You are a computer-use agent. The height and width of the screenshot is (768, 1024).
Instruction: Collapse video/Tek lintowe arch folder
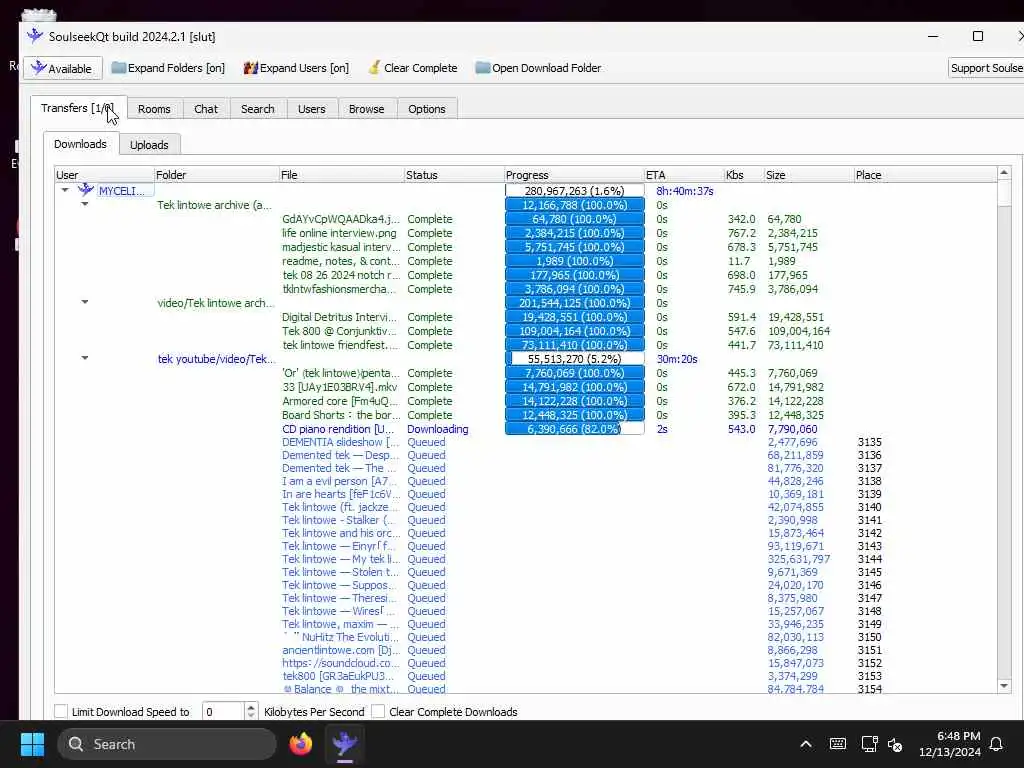(85, 302)
